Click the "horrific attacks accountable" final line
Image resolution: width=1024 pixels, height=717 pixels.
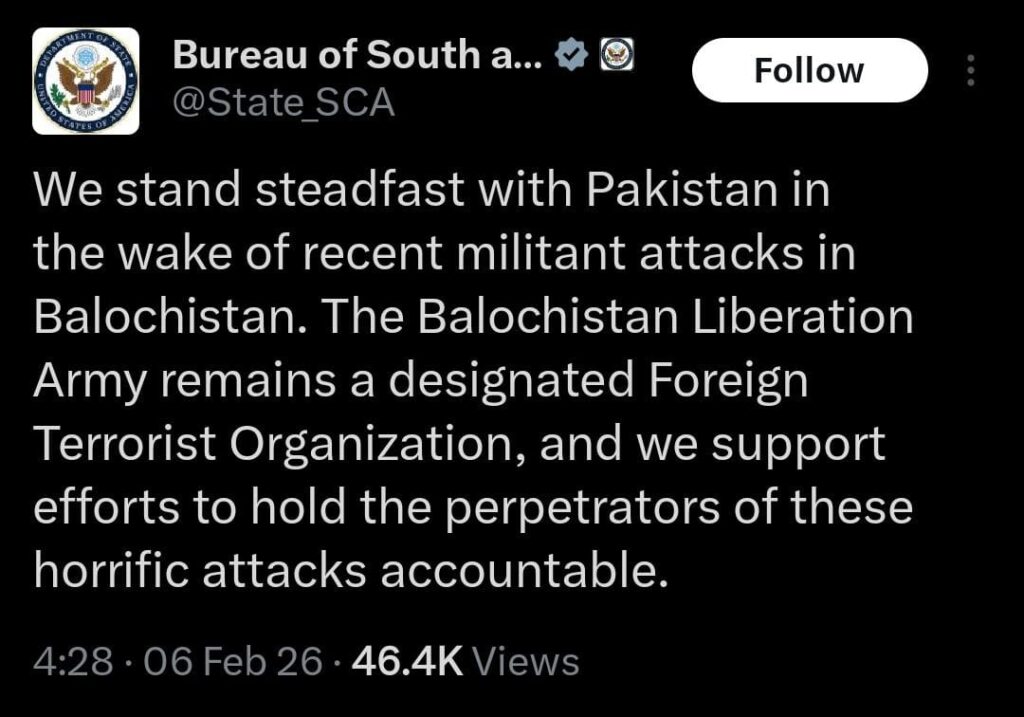(x=350, y=570)
